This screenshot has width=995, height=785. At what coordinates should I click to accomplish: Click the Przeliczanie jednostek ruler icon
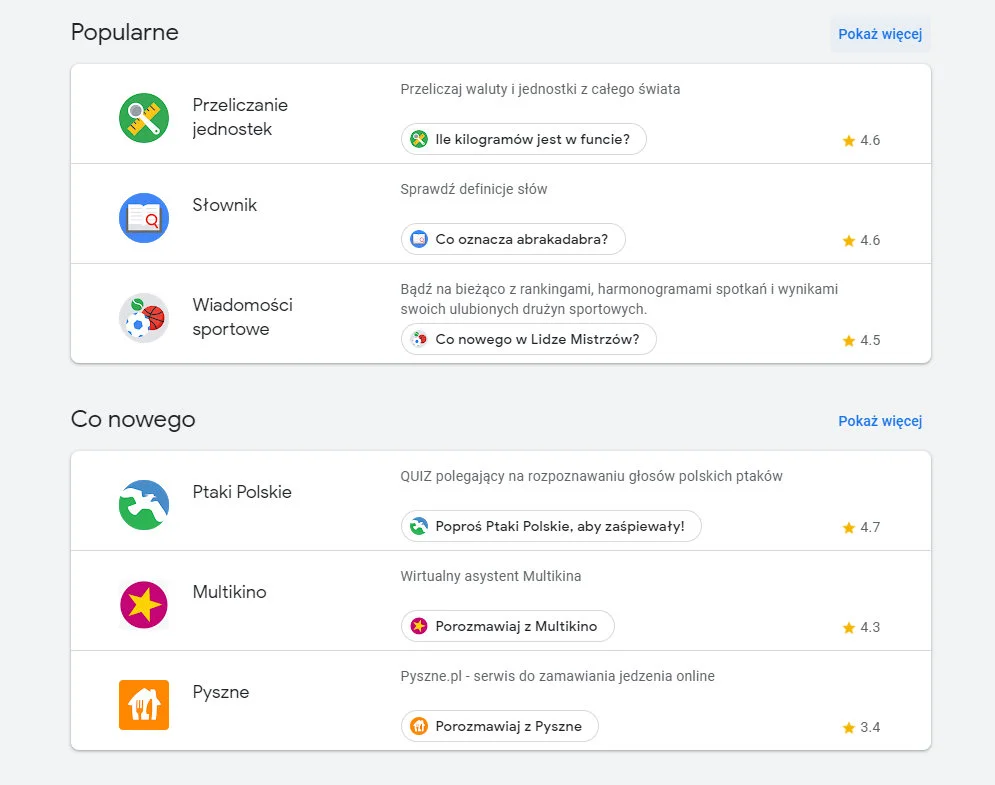(144, 118)
